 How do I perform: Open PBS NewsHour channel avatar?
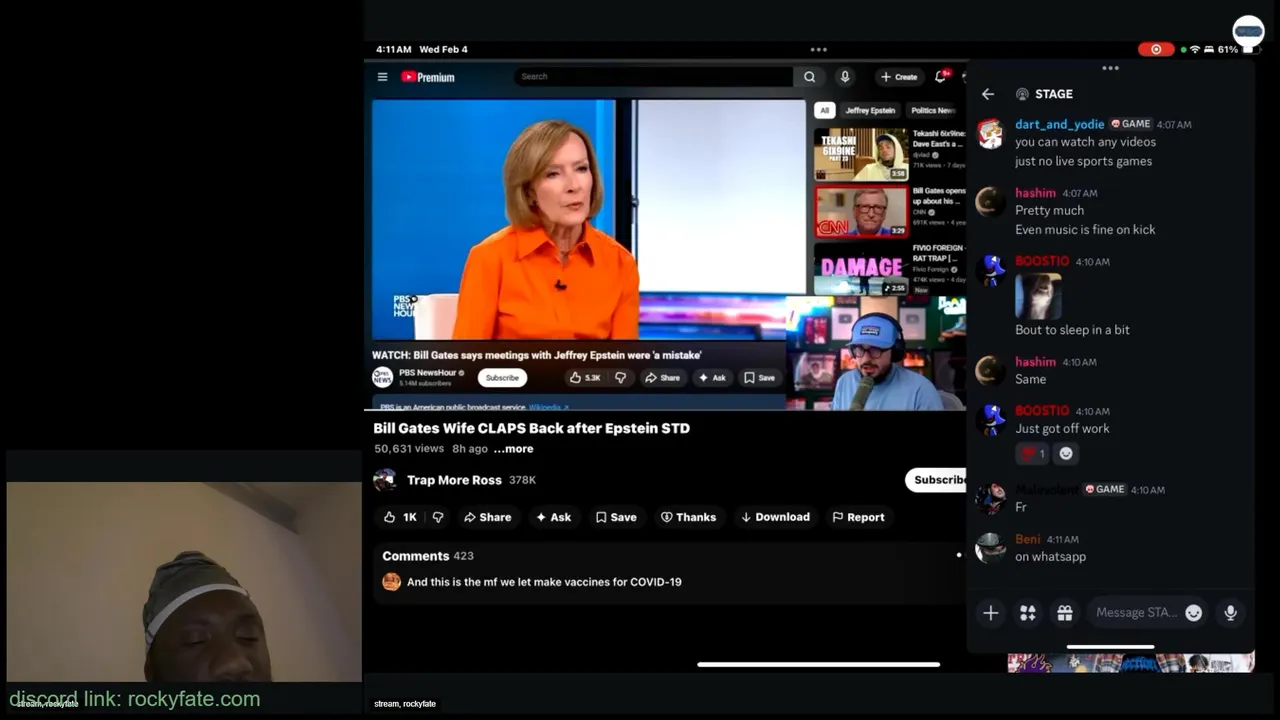tap(382, 377)
